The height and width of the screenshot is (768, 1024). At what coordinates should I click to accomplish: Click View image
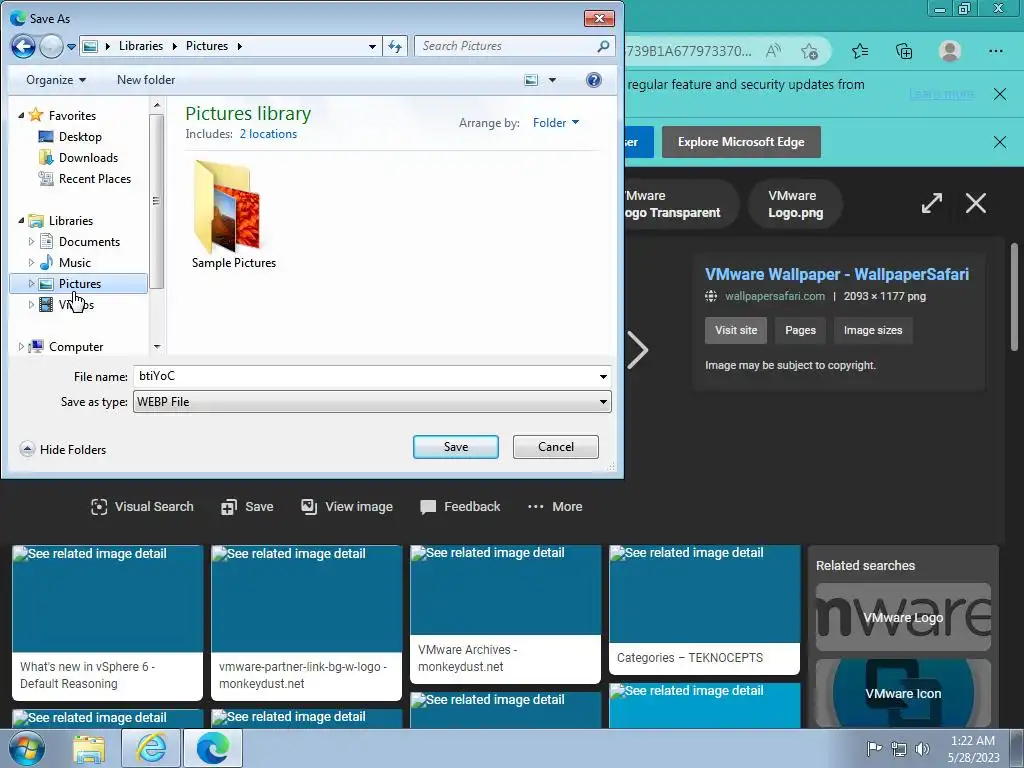point(347,507)
